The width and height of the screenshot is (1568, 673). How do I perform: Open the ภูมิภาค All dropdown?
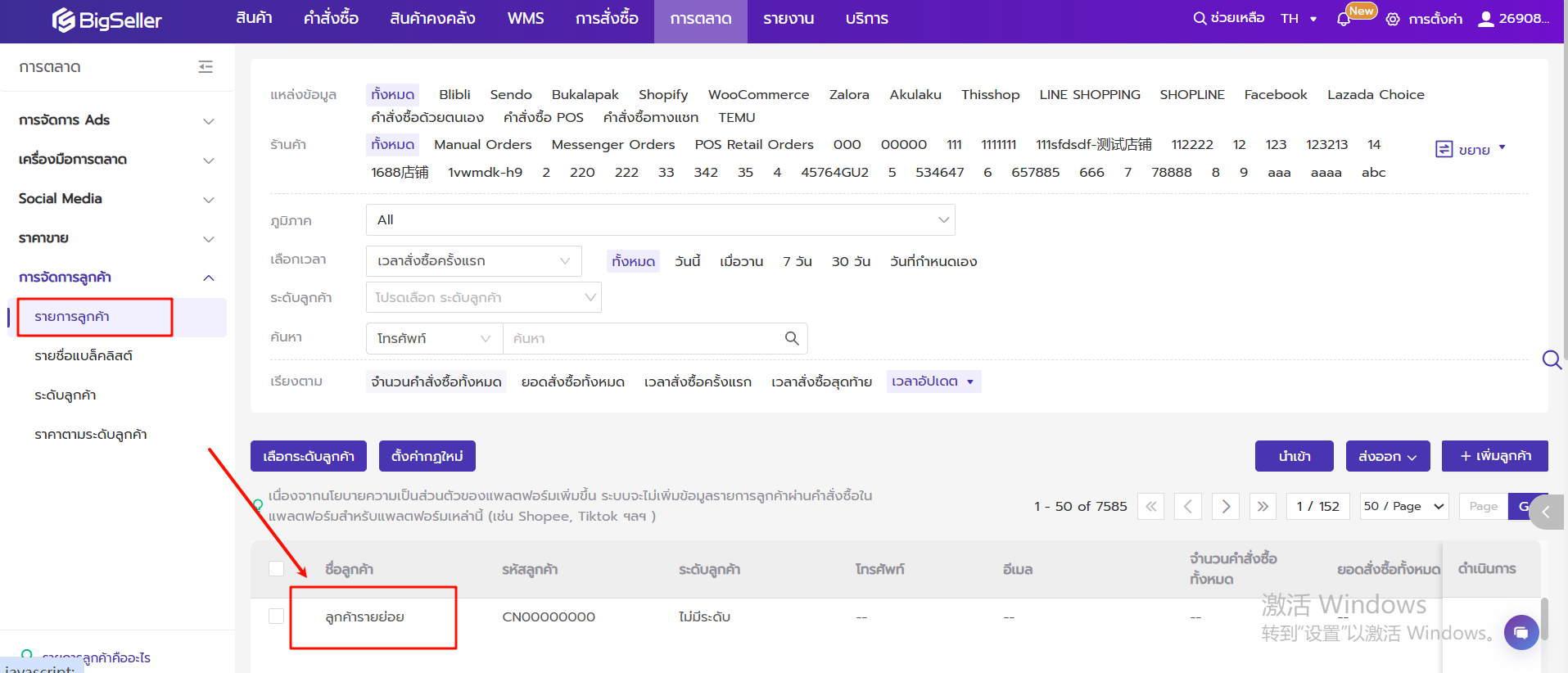[x=660, y=220]
